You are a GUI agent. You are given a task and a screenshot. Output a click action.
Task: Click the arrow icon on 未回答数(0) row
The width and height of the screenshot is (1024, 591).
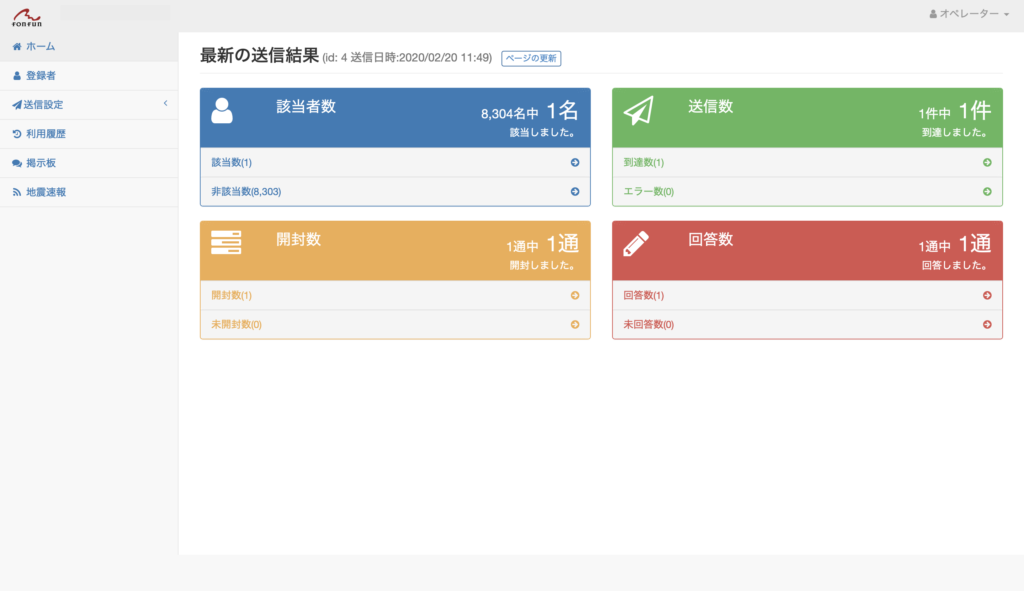tap(987, 325)
